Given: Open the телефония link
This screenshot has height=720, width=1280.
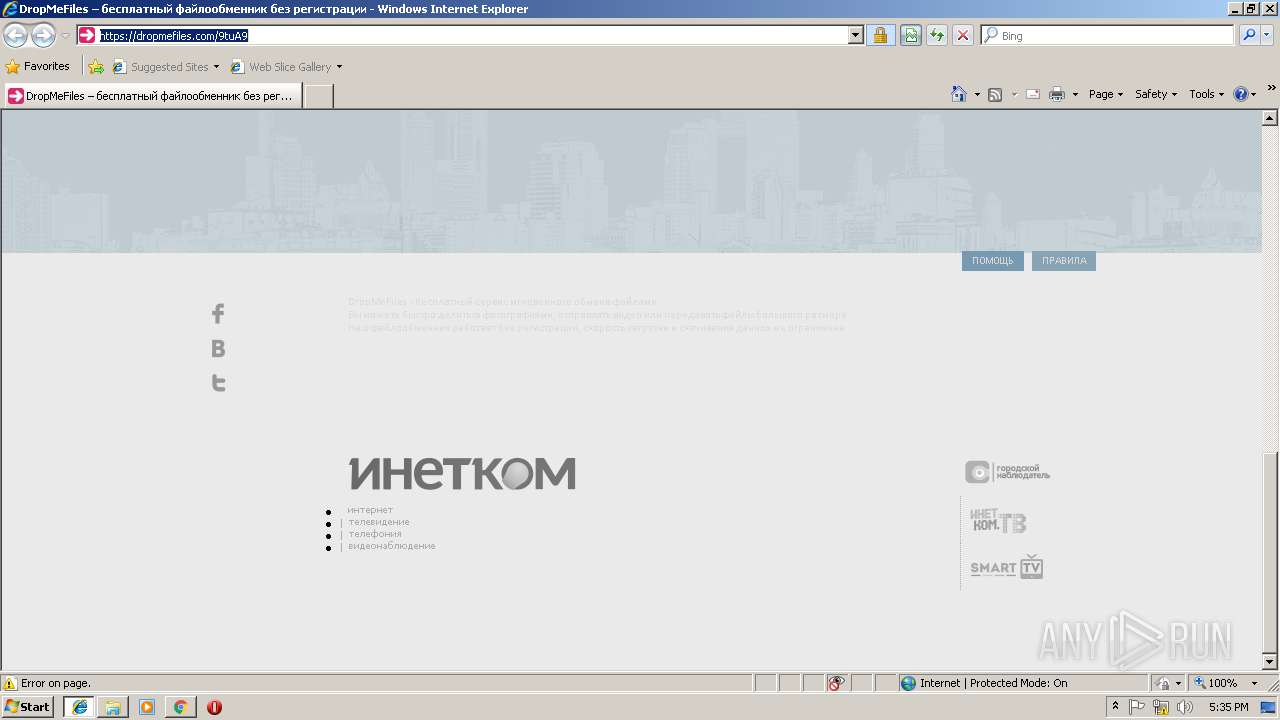Looking at the screenshot, I should coord(375,534).
